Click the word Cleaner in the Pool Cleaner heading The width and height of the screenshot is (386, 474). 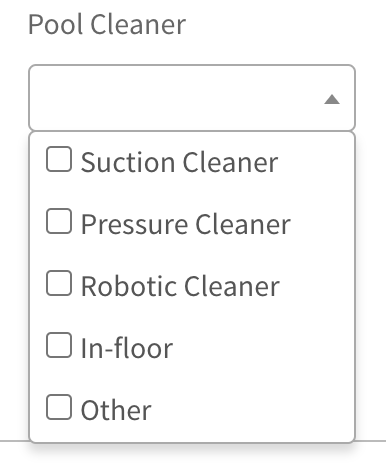tap(138, 24)
